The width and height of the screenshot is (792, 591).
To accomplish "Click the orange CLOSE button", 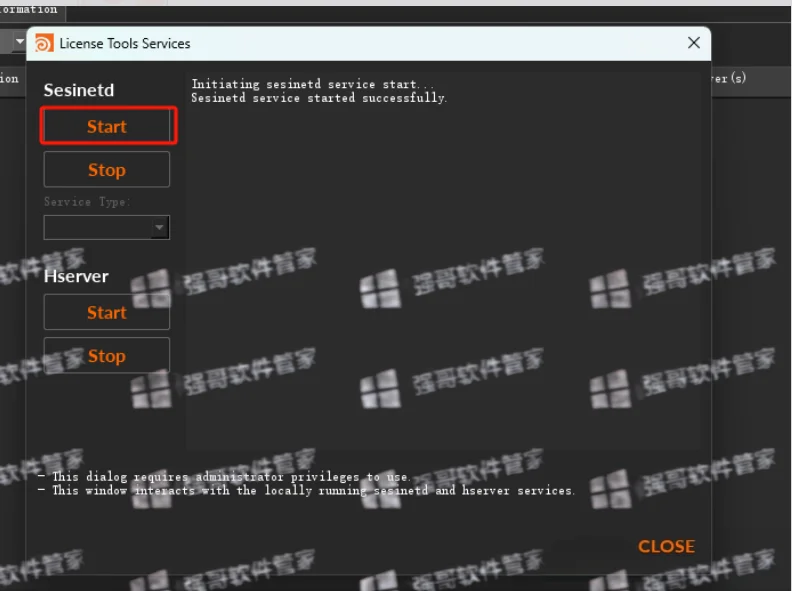I will 666,546.
